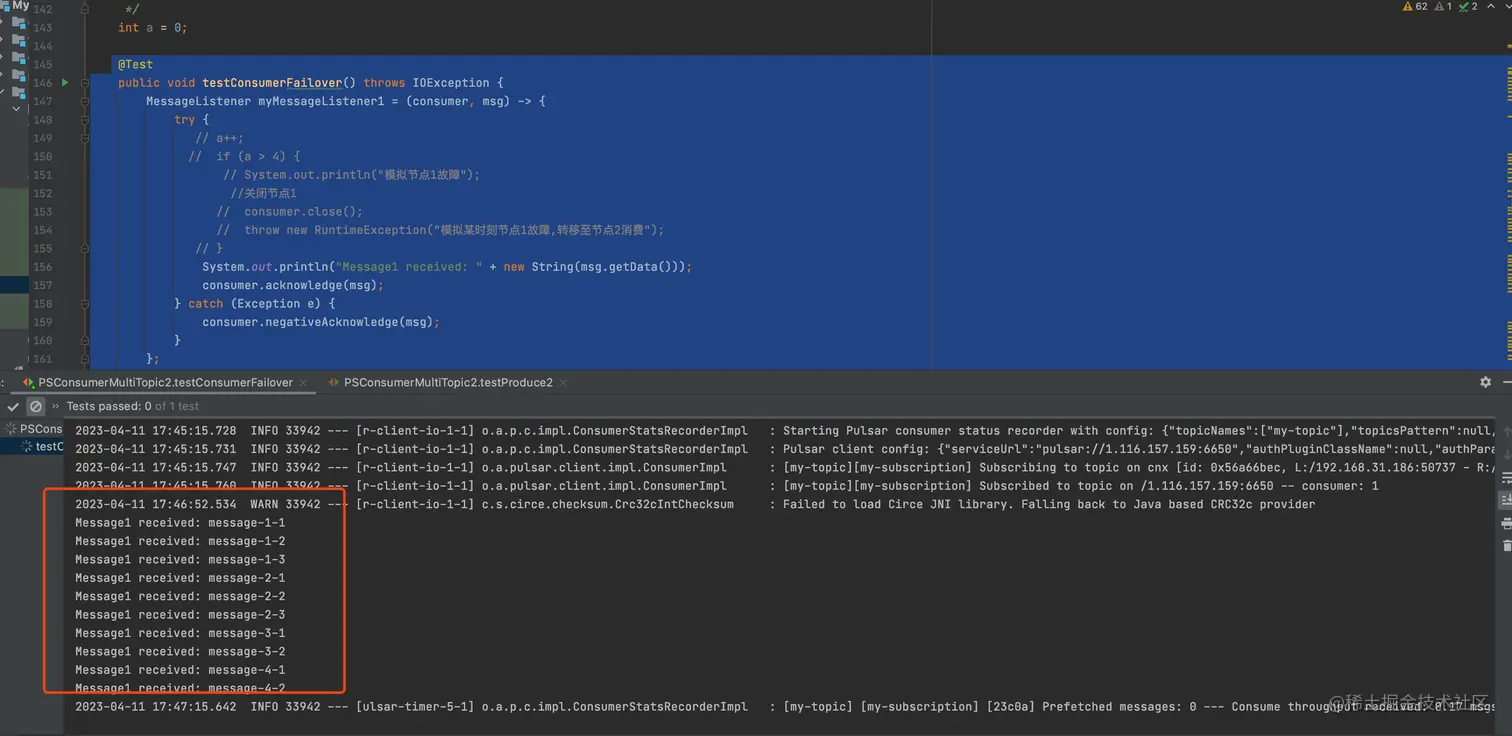The height and width of the screenshot is (736, 1512).
Task: Click the 'Tests passed: 0 of 1 test' status
Action: [x=133, y=407]
